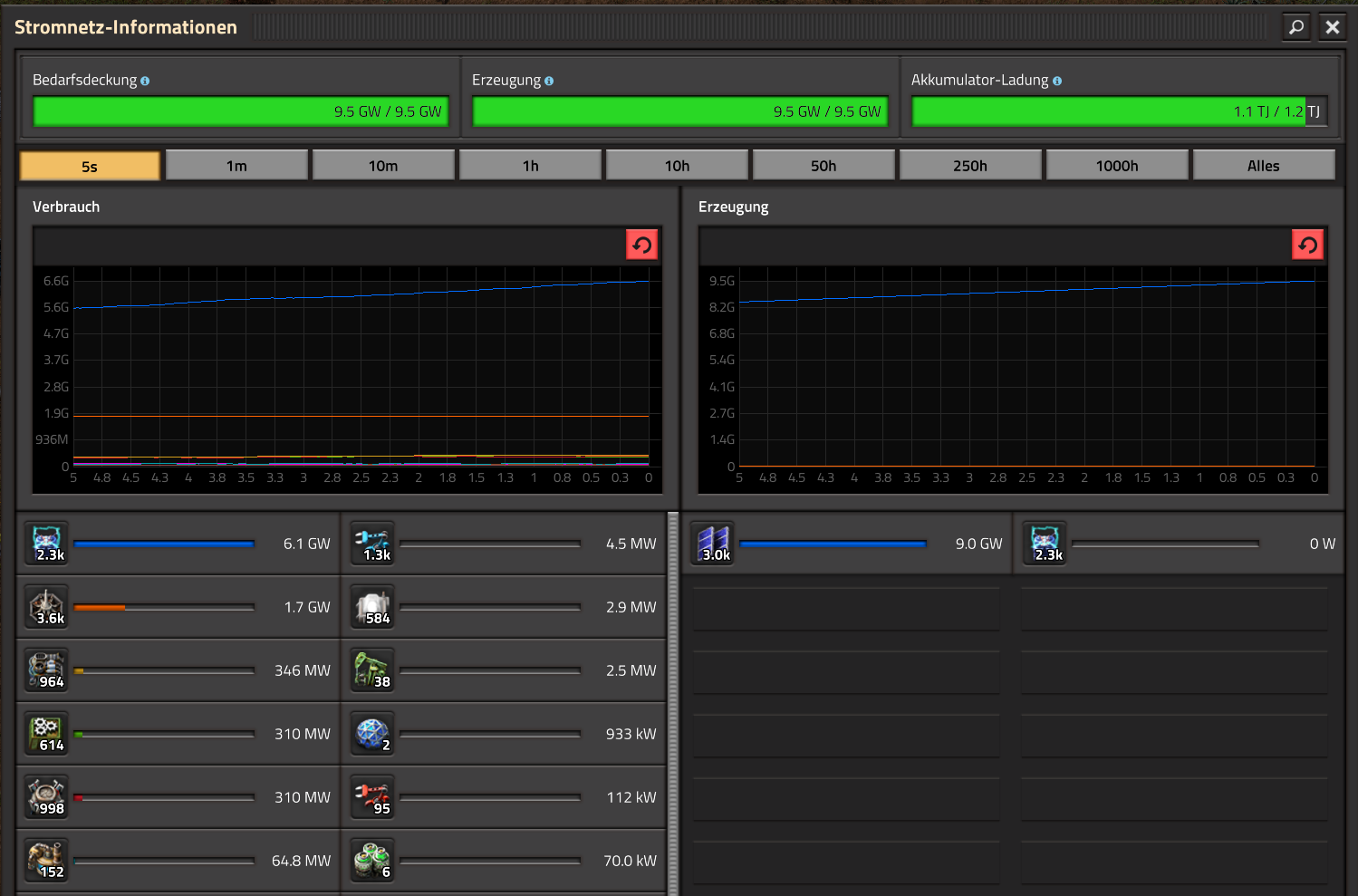
Task: Click the "Akkumulator-Ladung" label
Action: [x=979, y=80]
